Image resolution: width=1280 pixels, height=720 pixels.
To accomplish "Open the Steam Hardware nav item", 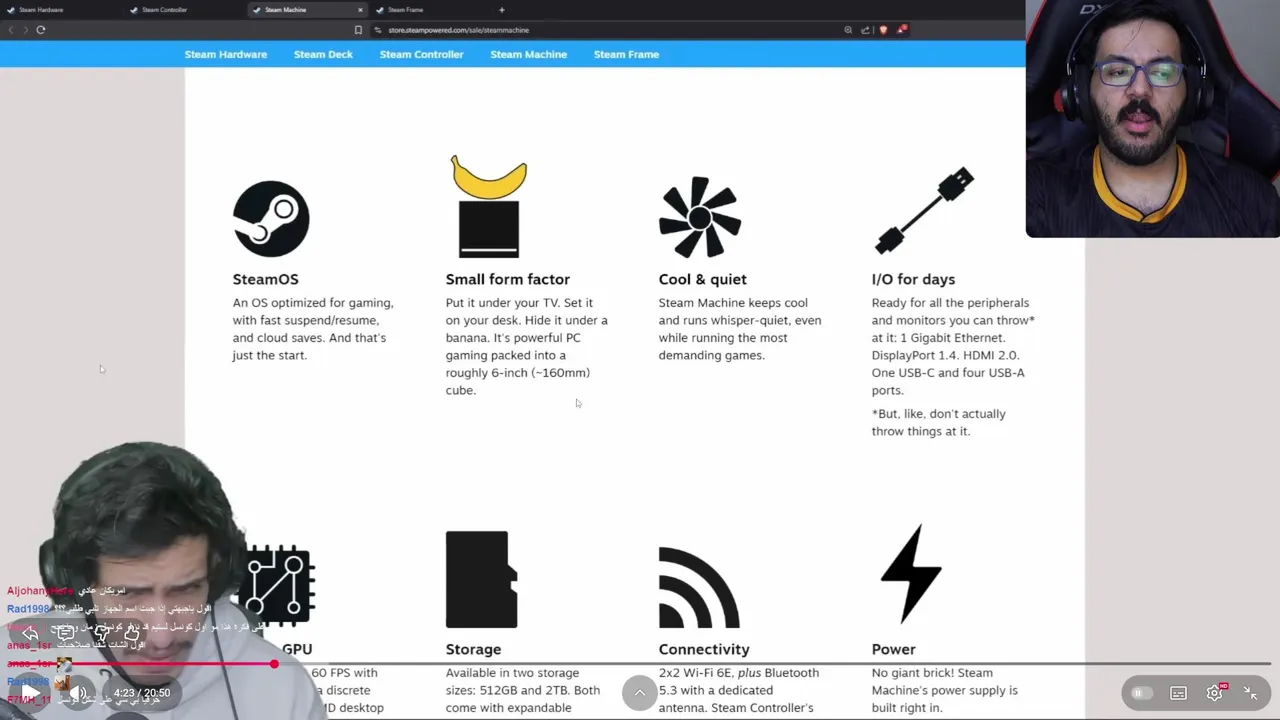I will 226,54.
